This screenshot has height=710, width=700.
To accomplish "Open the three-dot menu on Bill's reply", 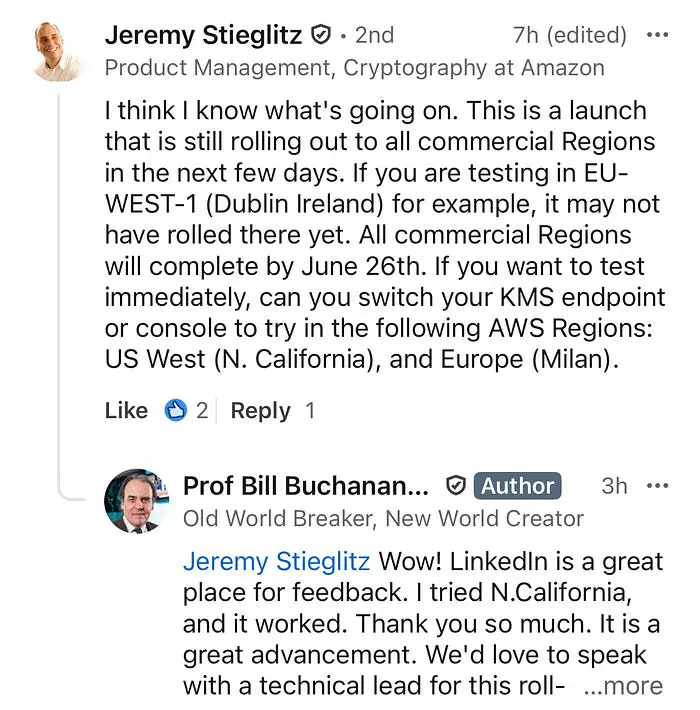I will pos(657,486).
